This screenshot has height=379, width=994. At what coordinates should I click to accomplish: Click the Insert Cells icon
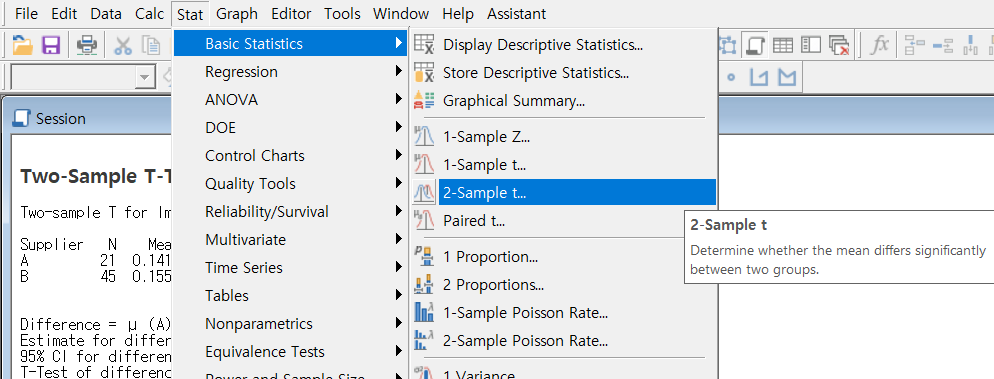[915, 44]
